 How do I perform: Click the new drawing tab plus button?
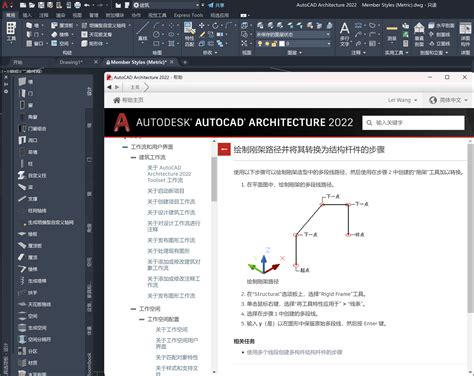point(185,62)
